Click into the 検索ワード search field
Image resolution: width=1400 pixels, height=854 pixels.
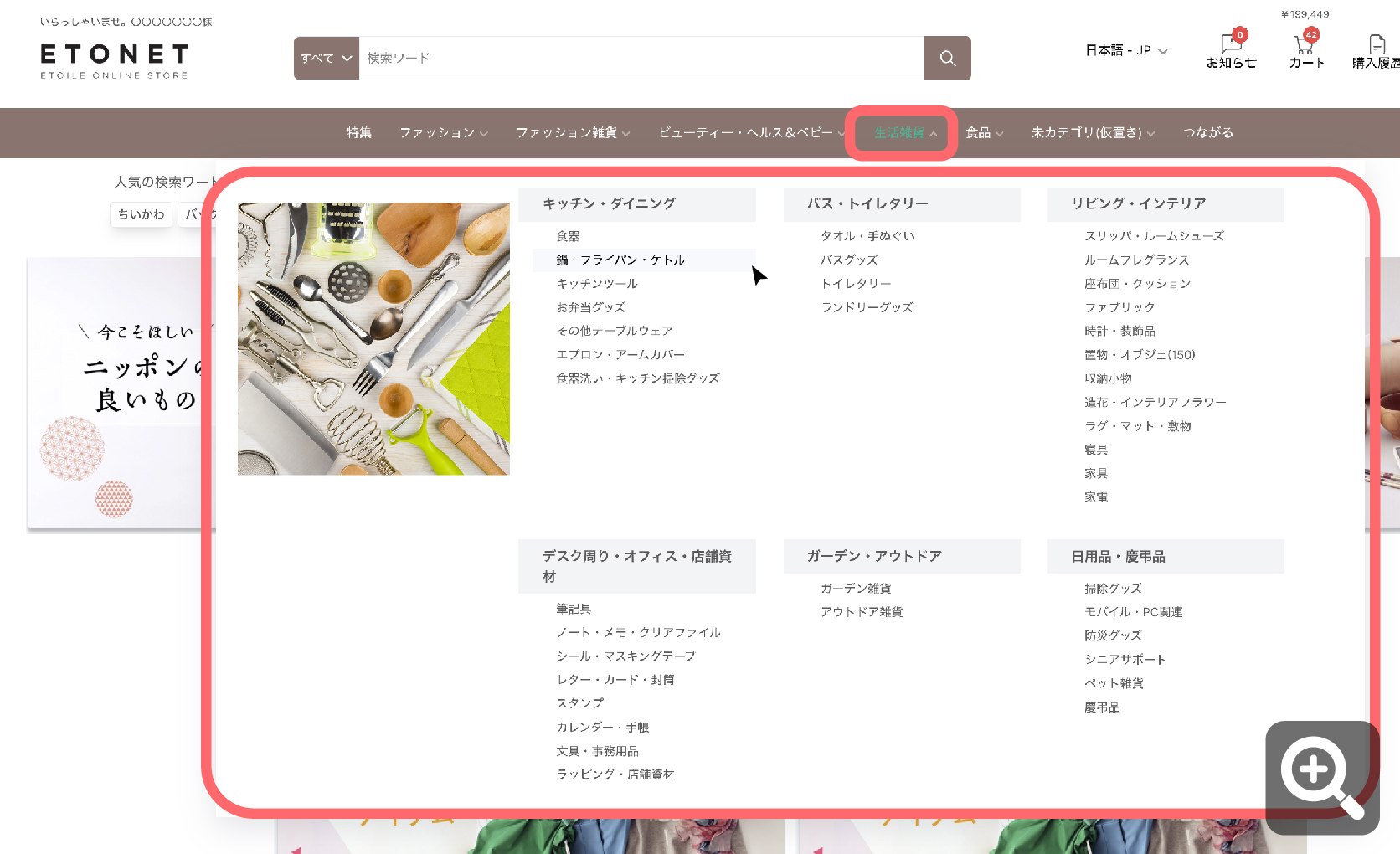point(641,58)
